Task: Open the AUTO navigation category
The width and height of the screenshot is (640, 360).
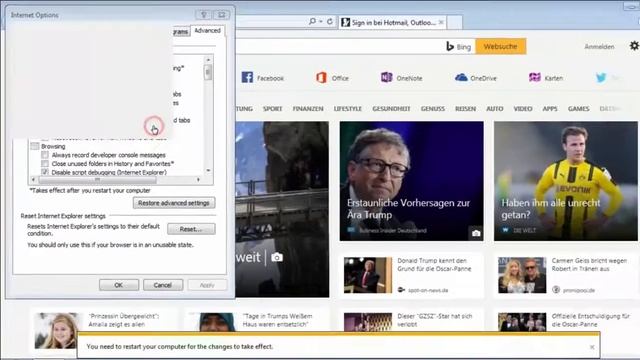Action: (x=495, y=109)
